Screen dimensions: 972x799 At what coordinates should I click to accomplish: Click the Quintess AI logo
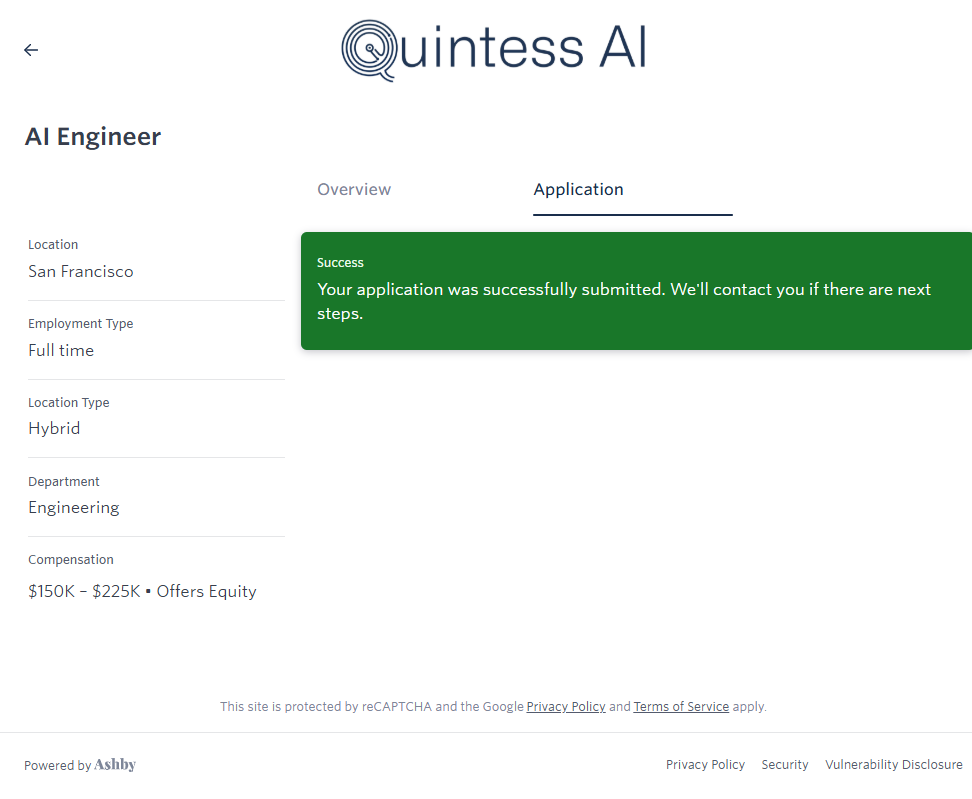click(x=493, y=49)
